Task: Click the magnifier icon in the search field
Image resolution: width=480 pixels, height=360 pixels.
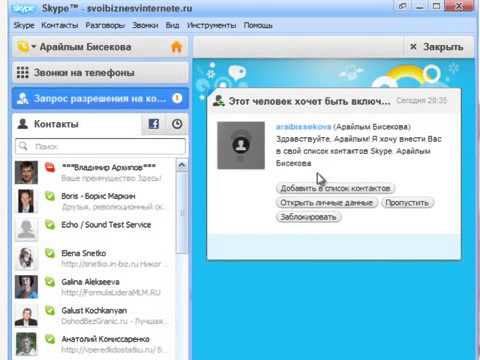Action: coord(23,146)
